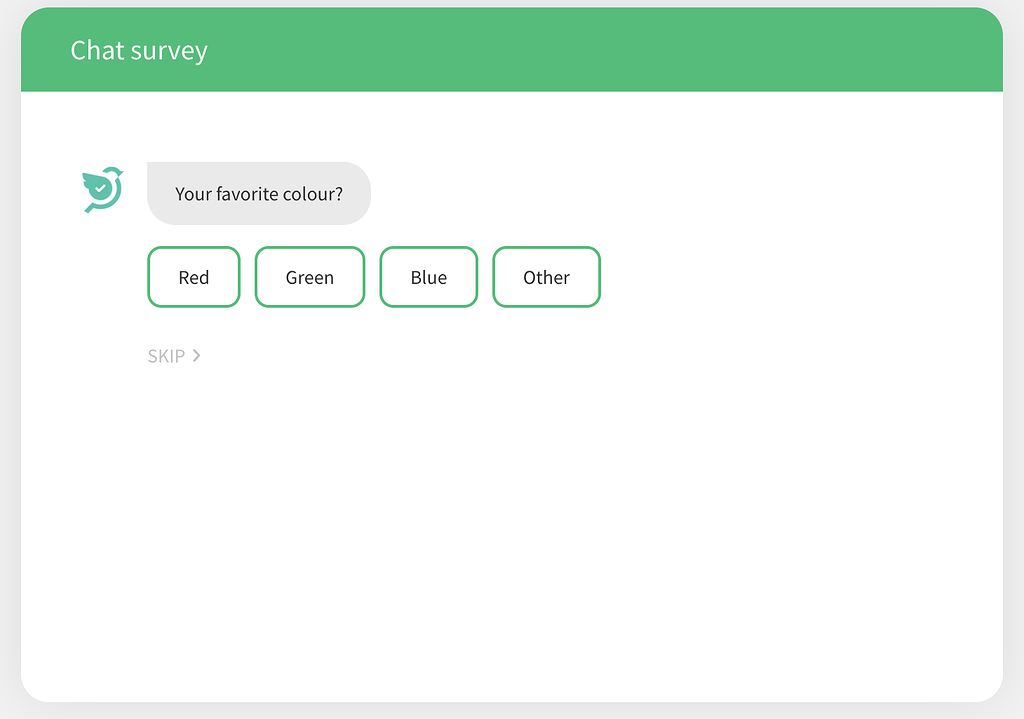Click the question bubble saying Your favorite colour
The height and width of the screenshot is (719, 1024).
(x=259, y=193)
